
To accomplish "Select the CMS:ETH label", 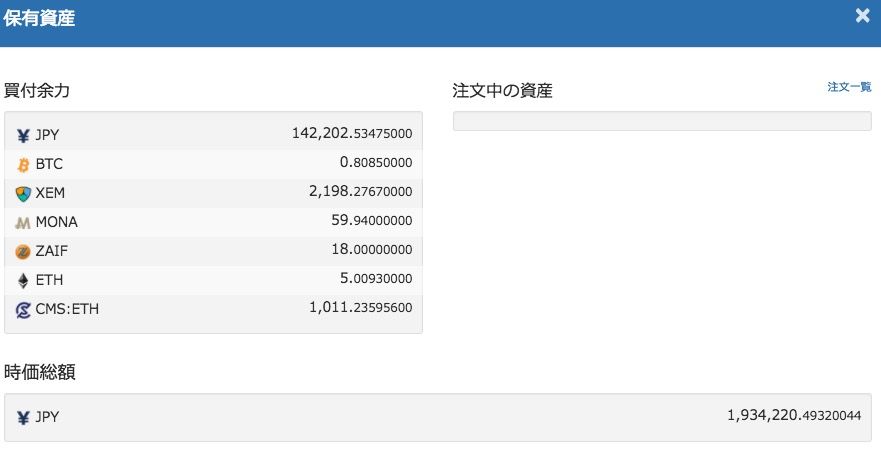I will pos(67,309).
